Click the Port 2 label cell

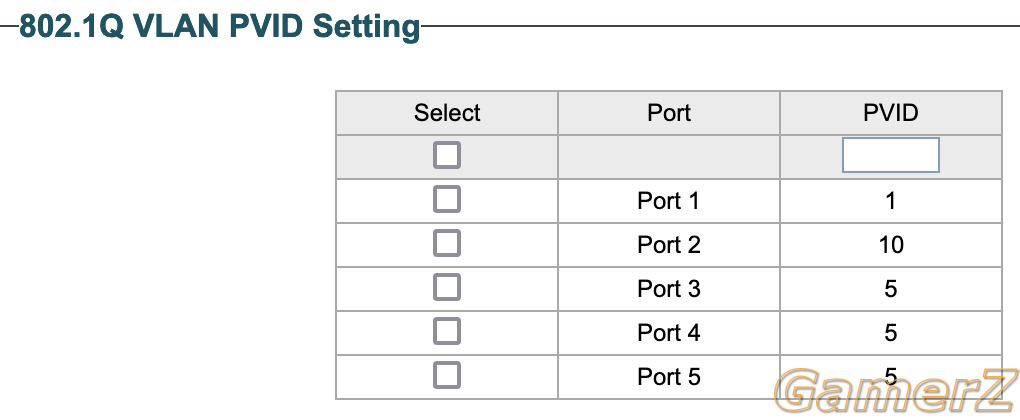(x=669, y=245)
